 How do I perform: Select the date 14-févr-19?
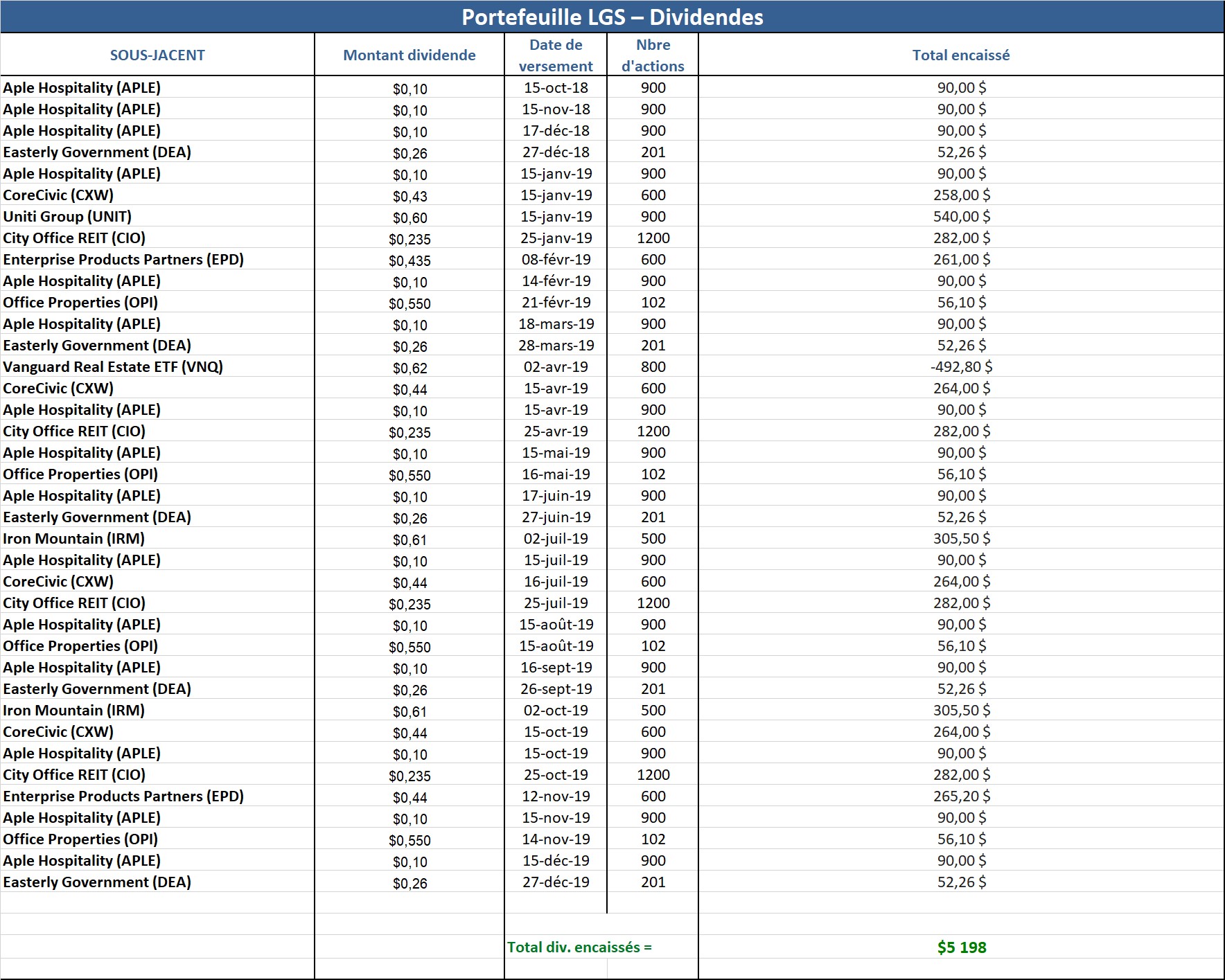point(556,281)
